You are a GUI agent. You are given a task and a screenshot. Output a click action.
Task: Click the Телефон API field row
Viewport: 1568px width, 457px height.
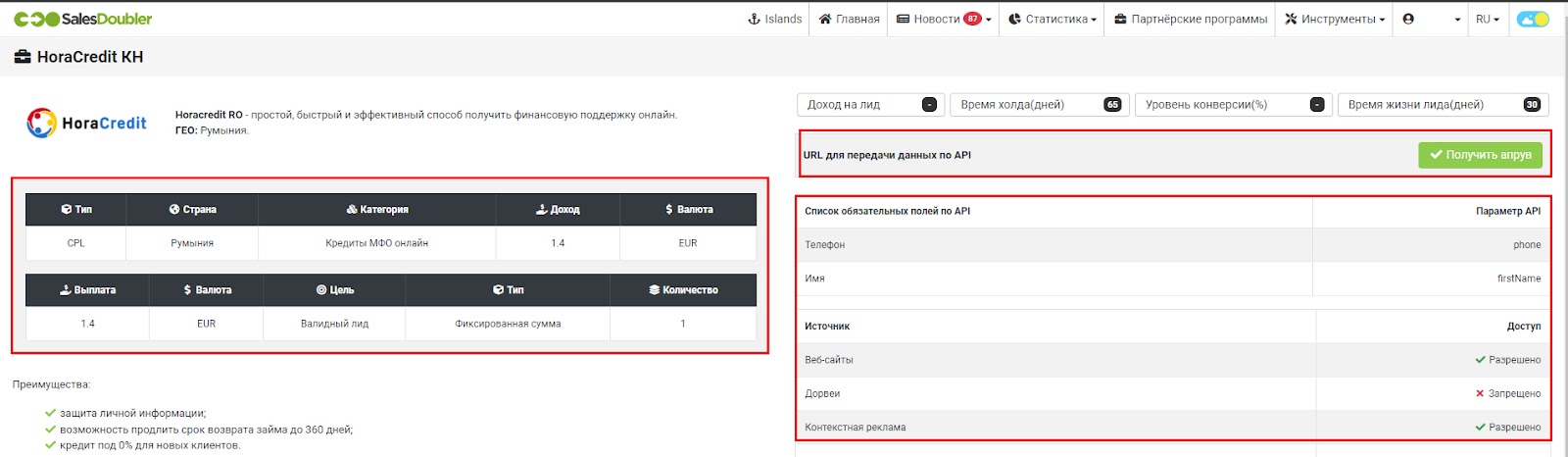(x=1172, y=245)
